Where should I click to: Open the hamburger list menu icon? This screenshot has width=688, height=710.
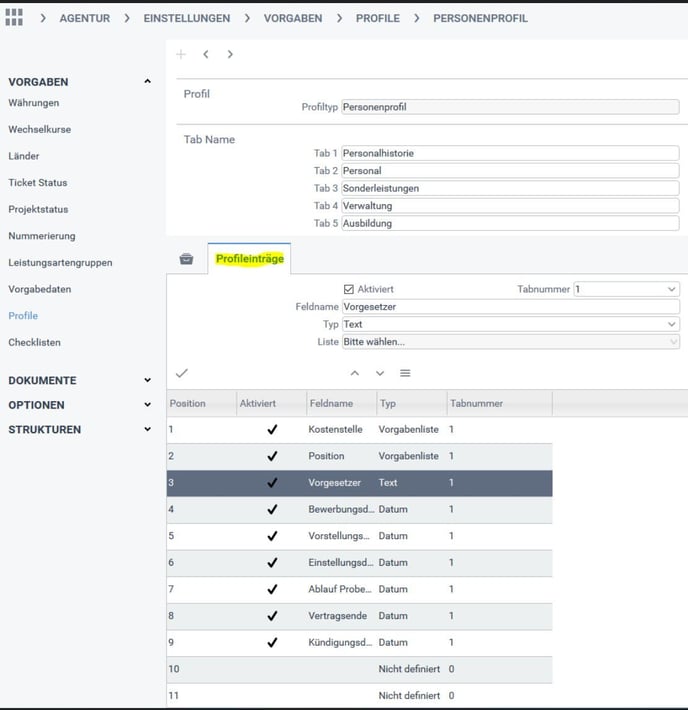tap(405, 373)
